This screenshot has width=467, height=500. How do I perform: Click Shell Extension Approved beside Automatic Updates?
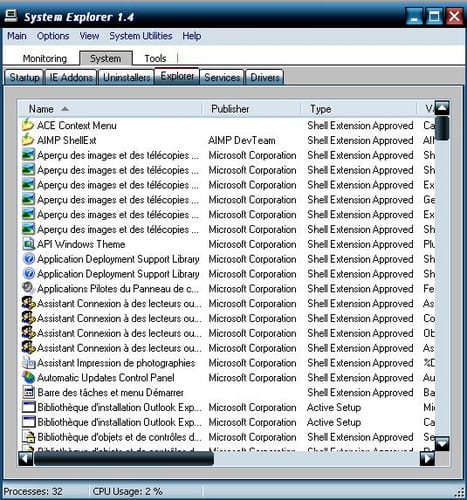[360, 378]
